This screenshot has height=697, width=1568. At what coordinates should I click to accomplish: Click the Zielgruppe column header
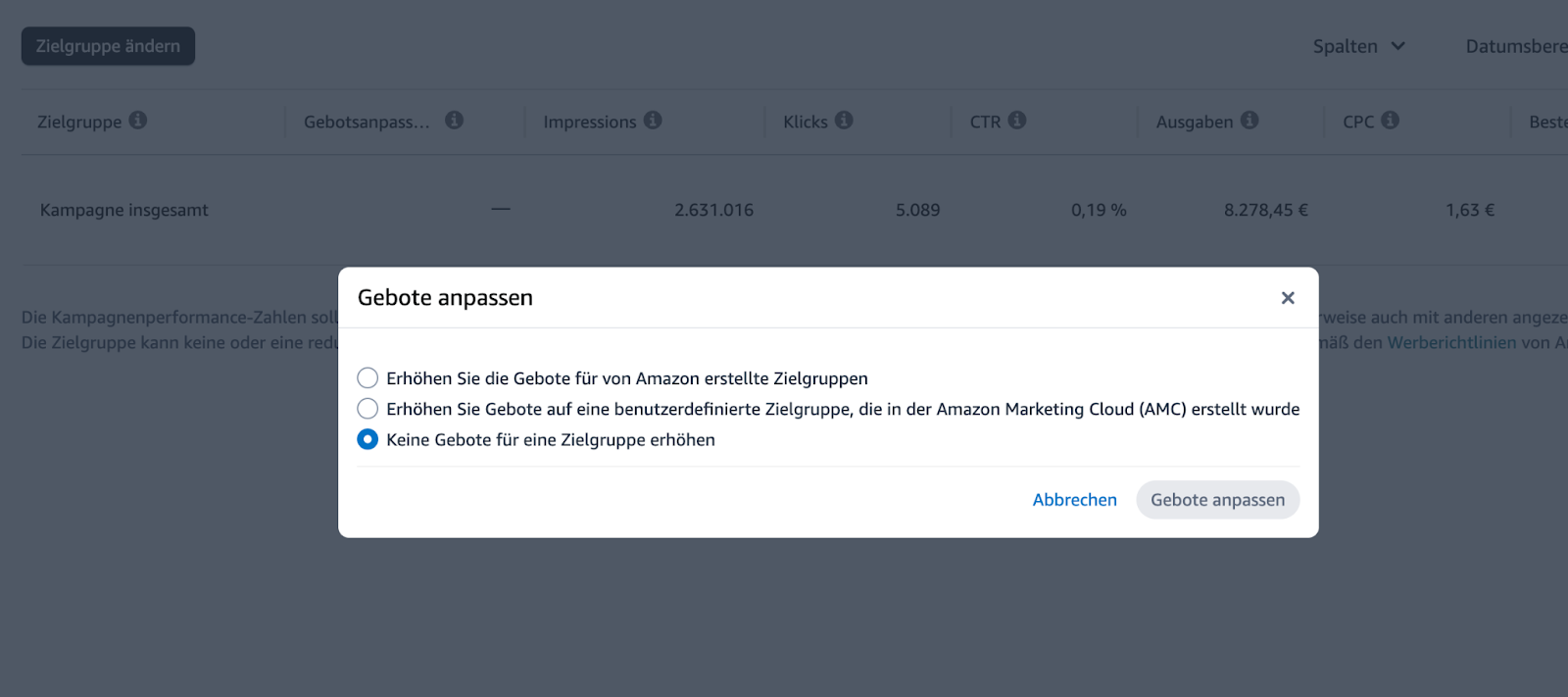[79, 122]
